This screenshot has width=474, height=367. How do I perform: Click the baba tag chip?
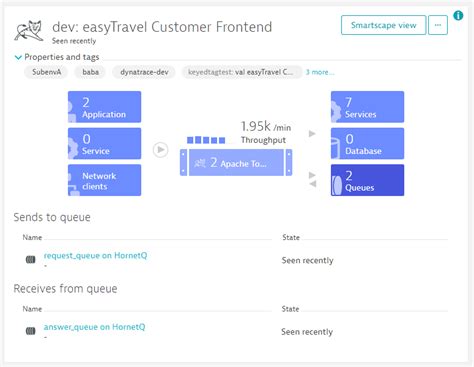click(90, 72)
